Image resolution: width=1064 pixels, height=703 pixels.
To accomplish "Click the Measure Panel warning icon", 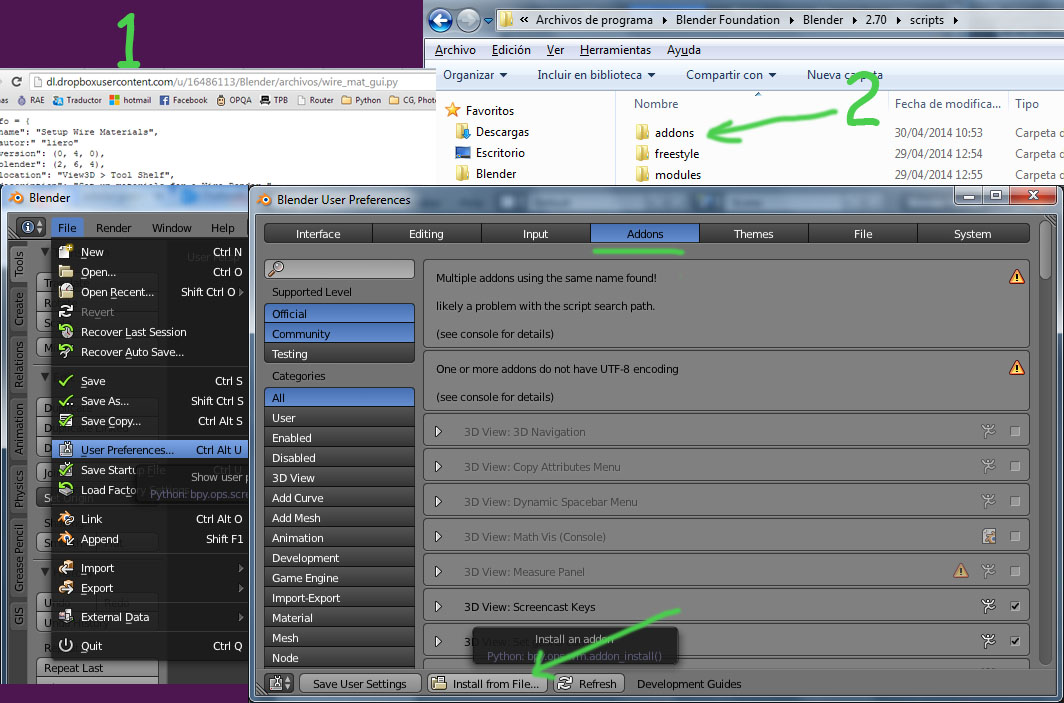I will tap(961, 571).
